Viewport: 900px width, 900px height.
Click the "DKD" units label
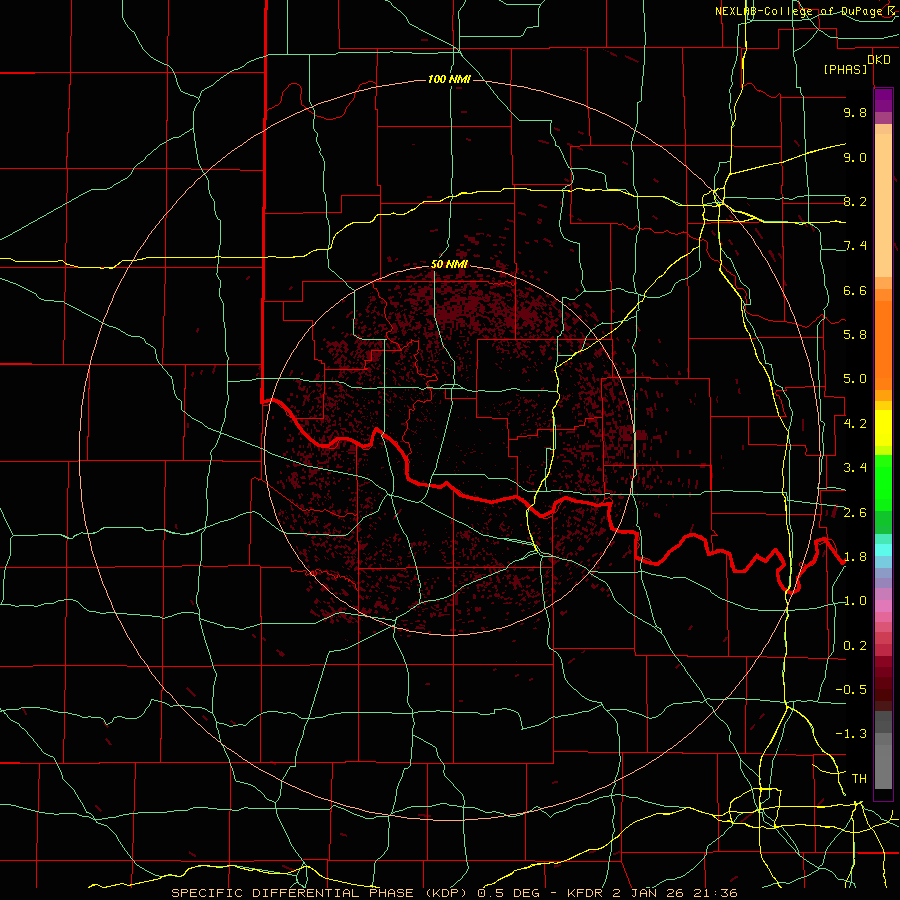[x=879, y=60]
